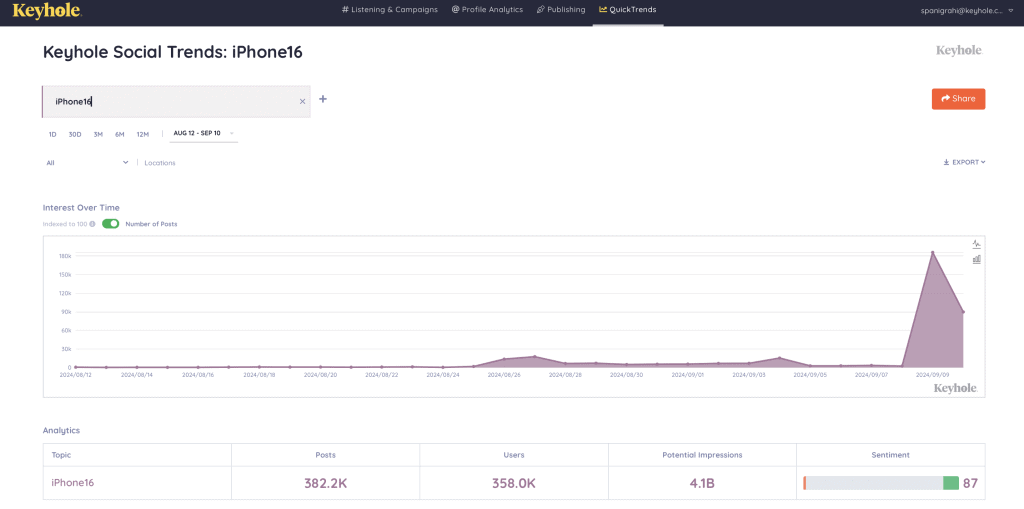1024x509 pixels.
Task: Select the 30D time range
Action: [x=75, y=135]
